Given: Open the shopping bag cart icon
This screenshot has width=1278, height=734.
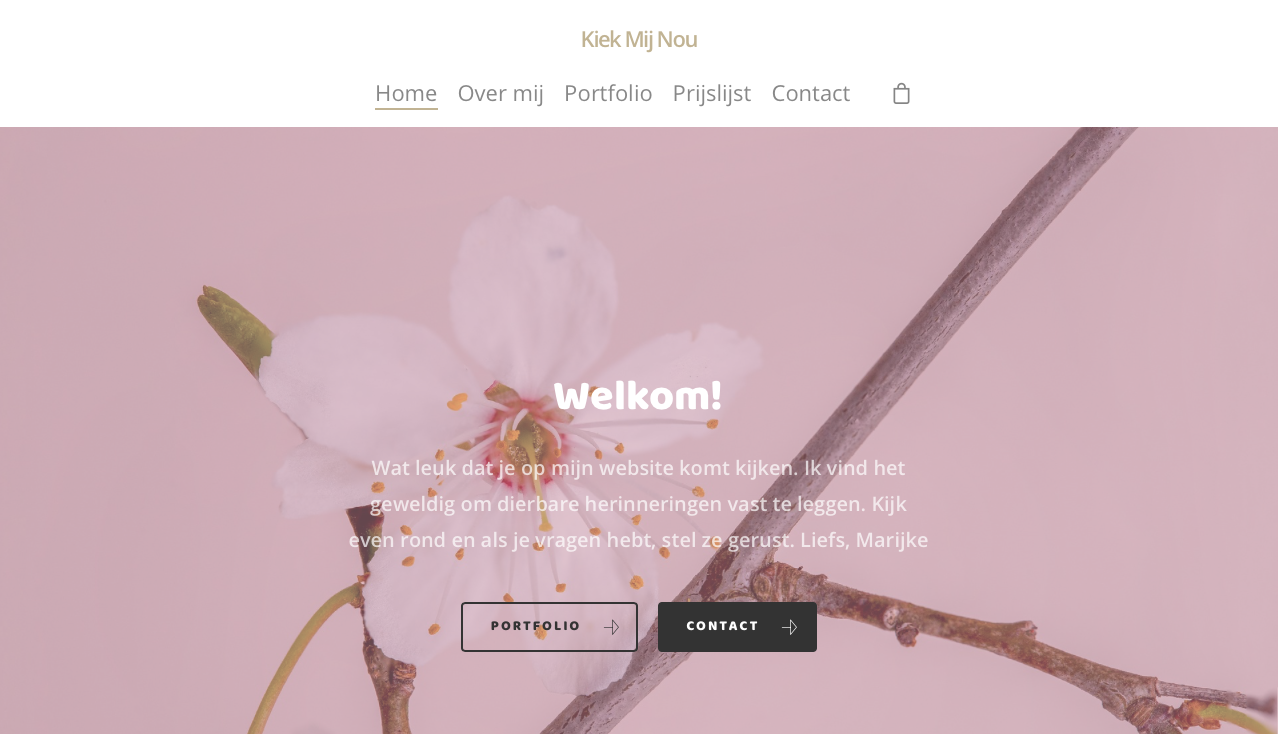Looking at the screenshot, I should coord(901,93).
